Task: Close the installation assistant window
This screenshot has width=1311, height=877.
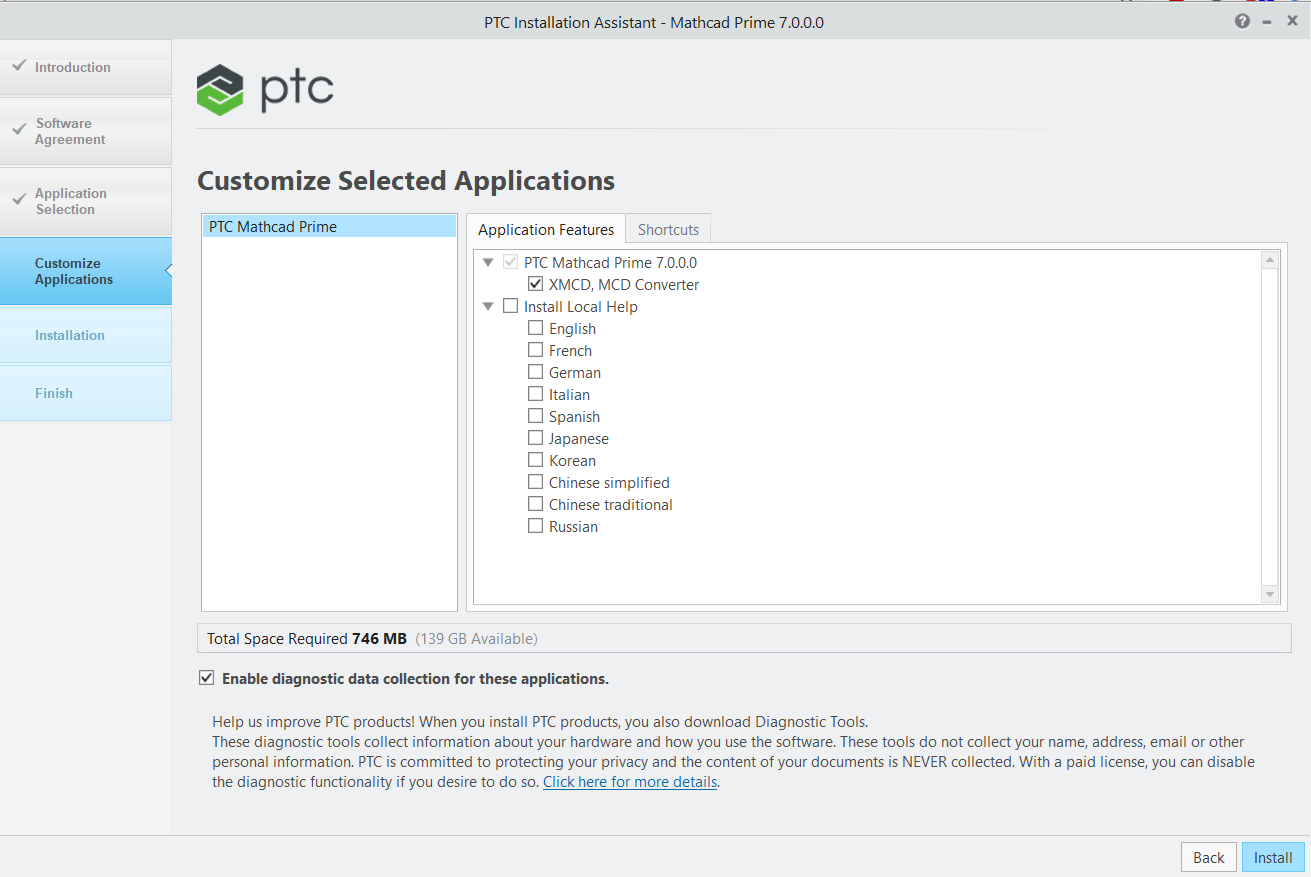Action: tap(1292, 21)
